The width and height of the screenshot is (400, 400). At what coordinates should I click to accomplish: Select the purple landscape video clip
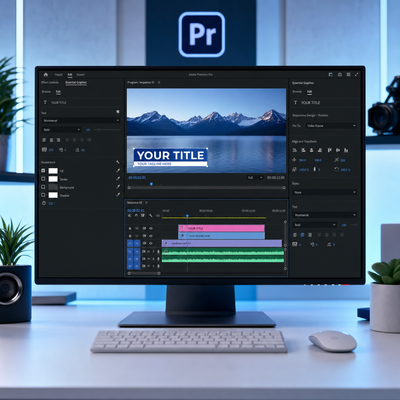click(x=222, y=244)
